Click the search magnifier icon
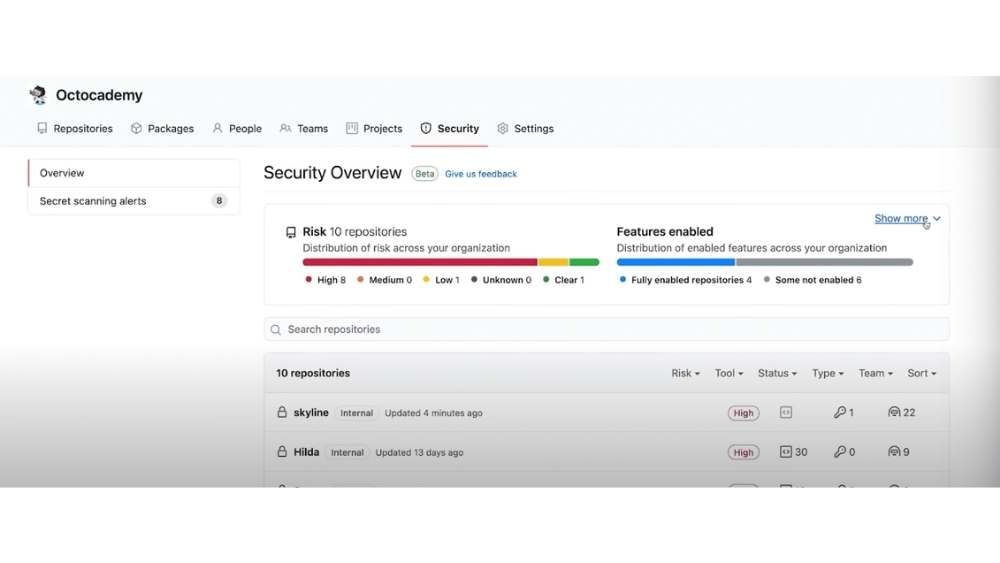The image size is (1000, 563). click(x=276, y=330)
